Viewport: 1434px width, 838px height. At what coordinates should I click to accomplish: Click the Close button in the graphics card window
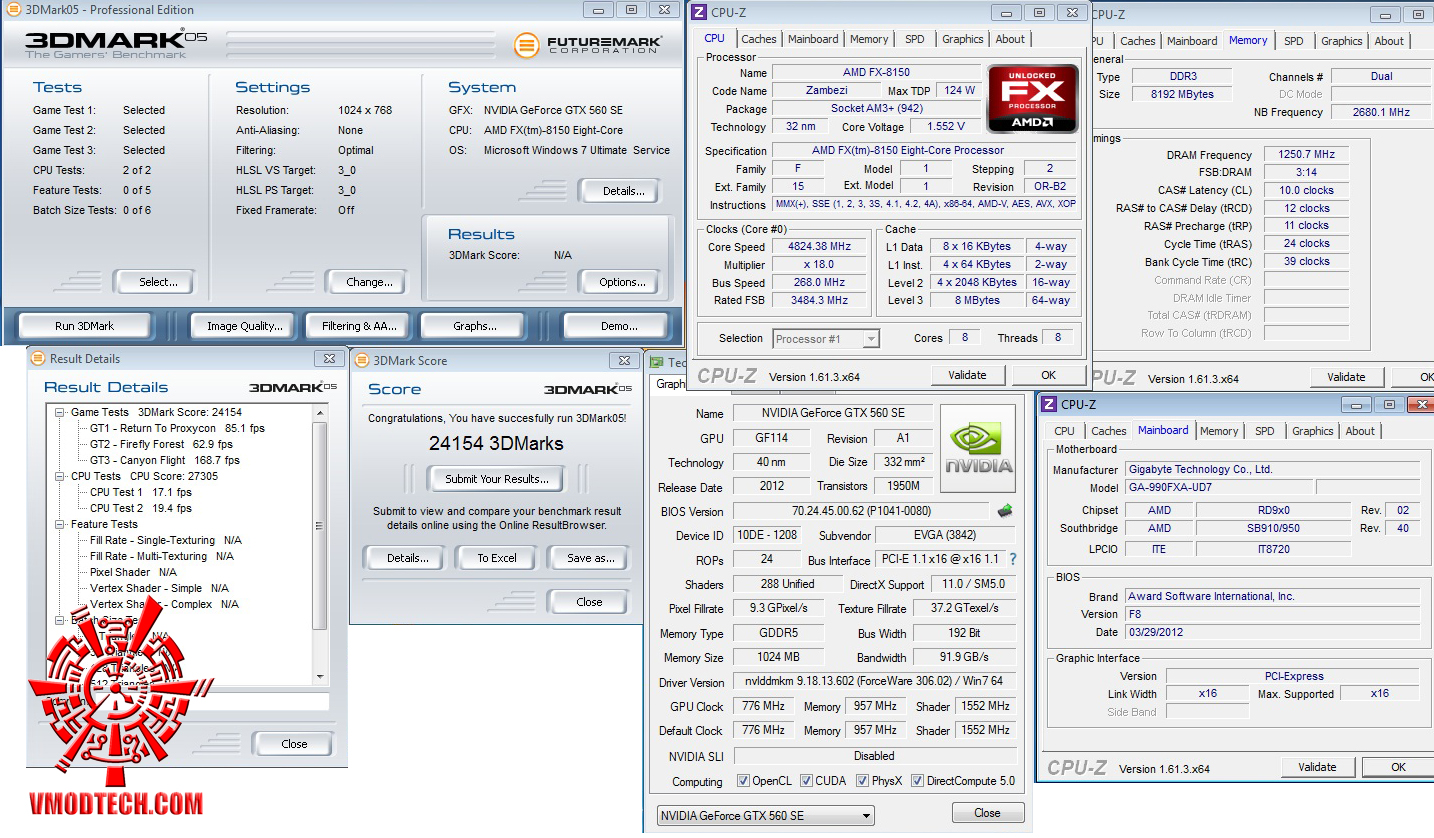point(987,813)
